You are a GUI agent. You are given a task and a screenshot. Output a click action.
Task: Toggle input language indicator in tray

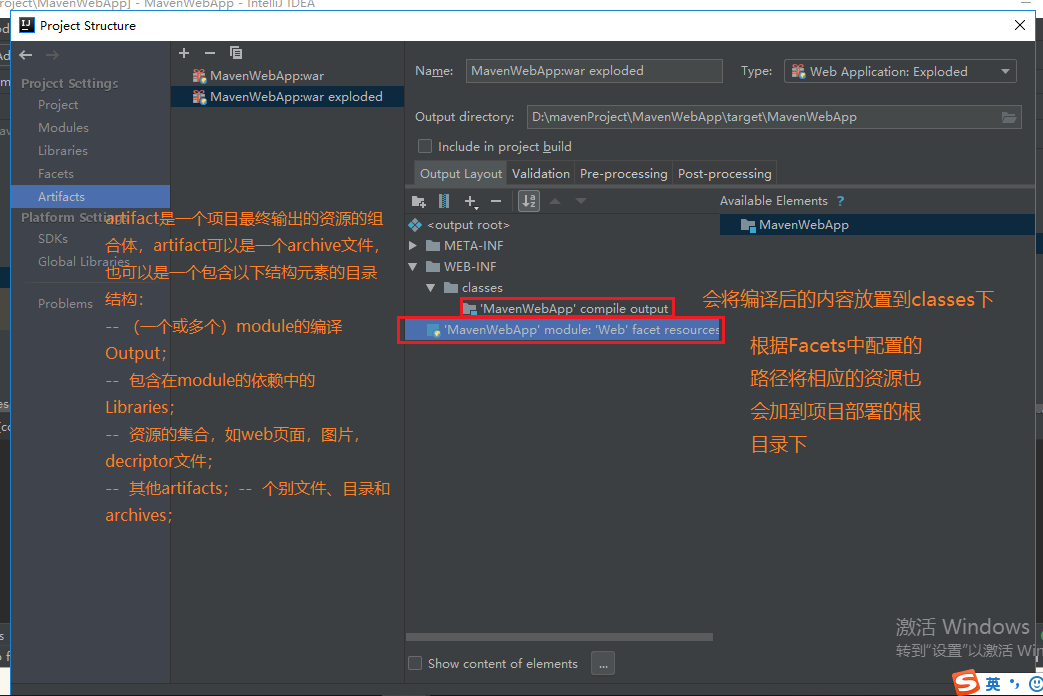992,684
